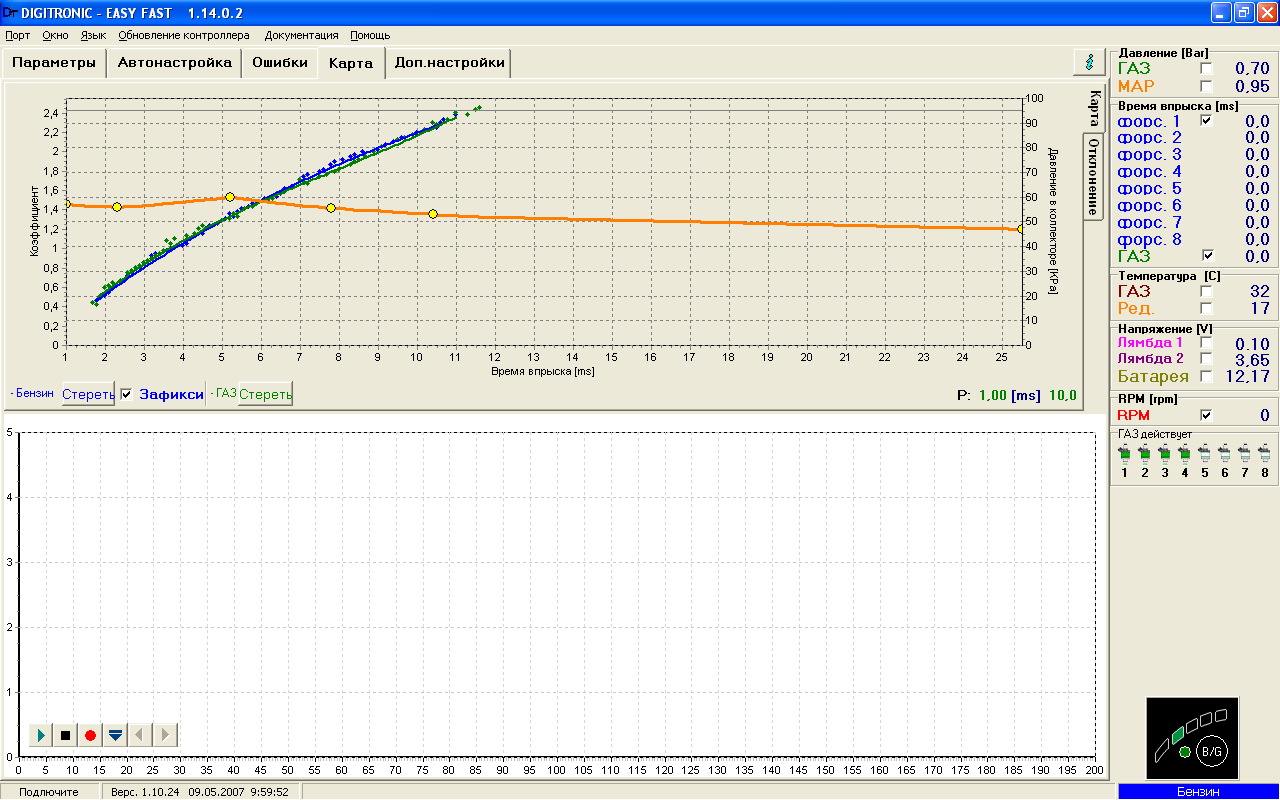Uncheck the ГАЗ injection time checkbox
The image size is (1280, 800).
(x=1206, y=256)
